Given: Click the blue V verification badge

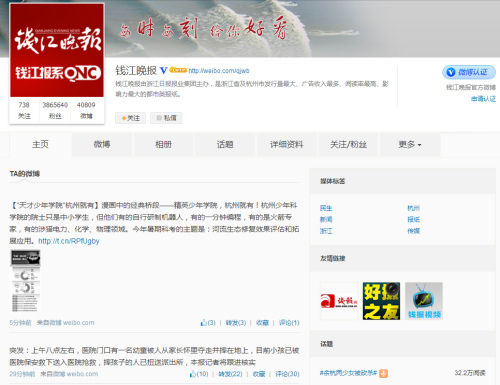Looking at the screenshot, I should pyautogui.click(x=163, y=71).
